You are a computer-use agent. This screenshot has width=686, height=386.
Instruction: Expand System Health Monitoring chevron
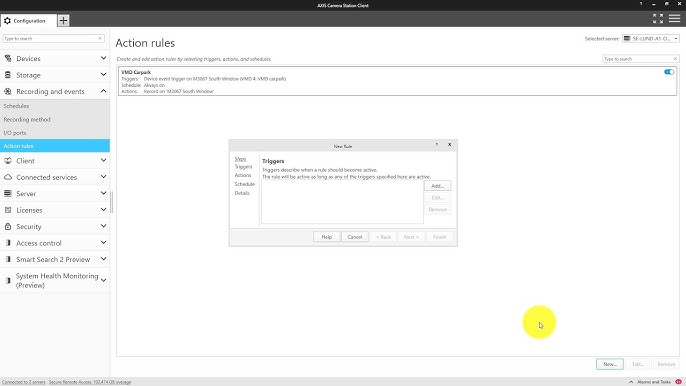103,280
